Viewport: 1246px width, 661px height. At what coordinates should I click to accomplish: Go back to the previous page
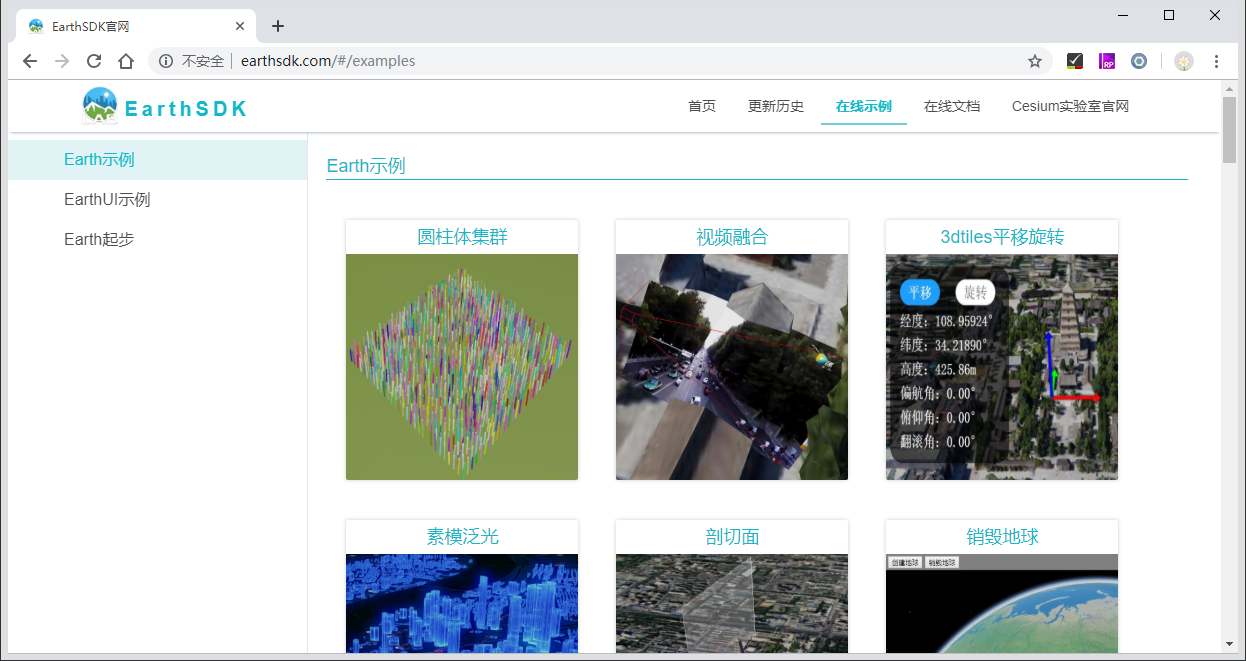pyautogui.click(x=30, y=61)
